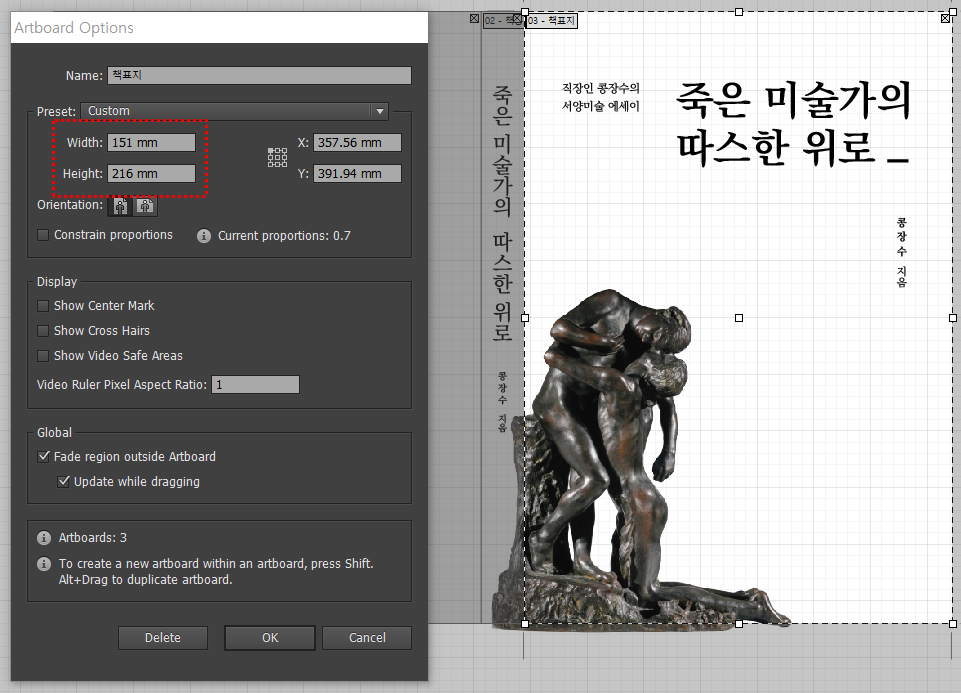
Task: Click the artboard bottom-left corner handle
Action: coord(525,624)
